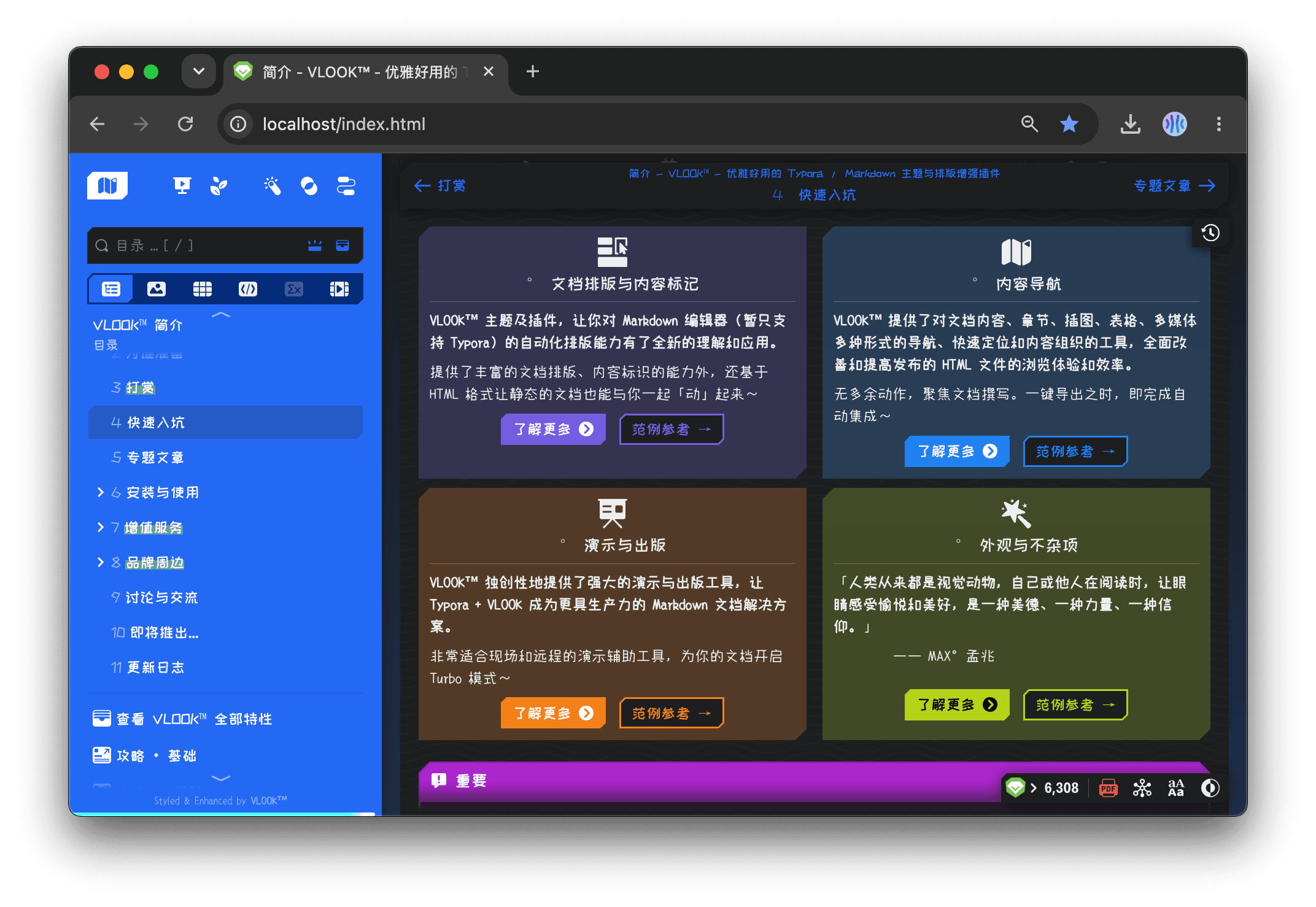Click the crown-shaped icon in the search bar
Viewport: 1316px width, 907px height.
click(x=315, y=245)
